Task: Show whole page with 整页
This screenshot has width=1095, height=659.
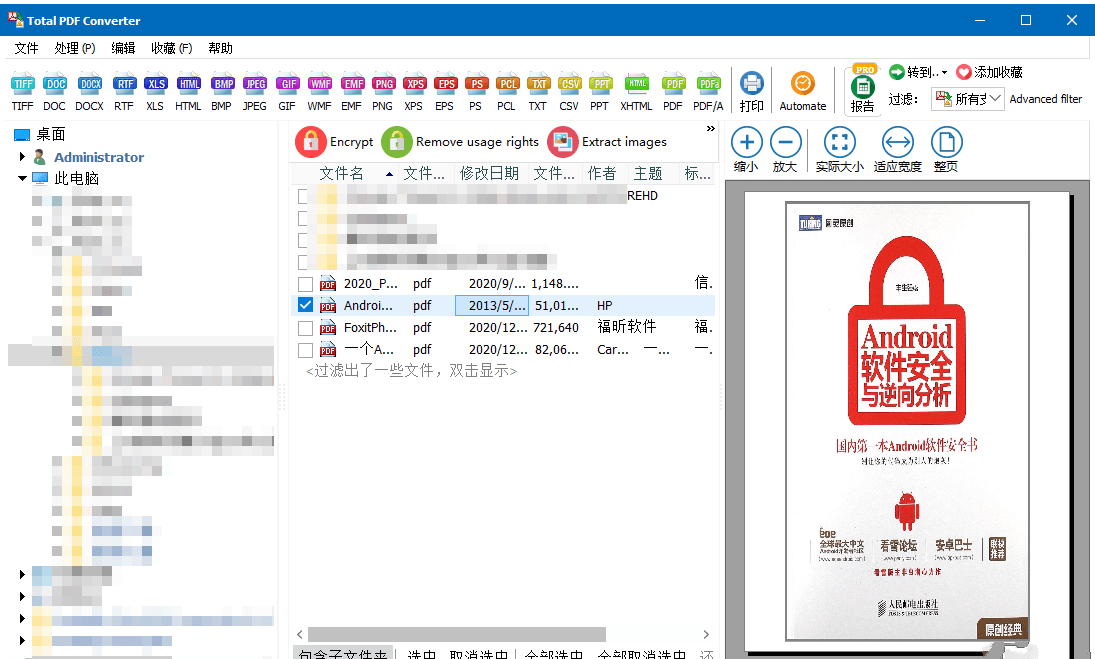Action: point(946,149)
